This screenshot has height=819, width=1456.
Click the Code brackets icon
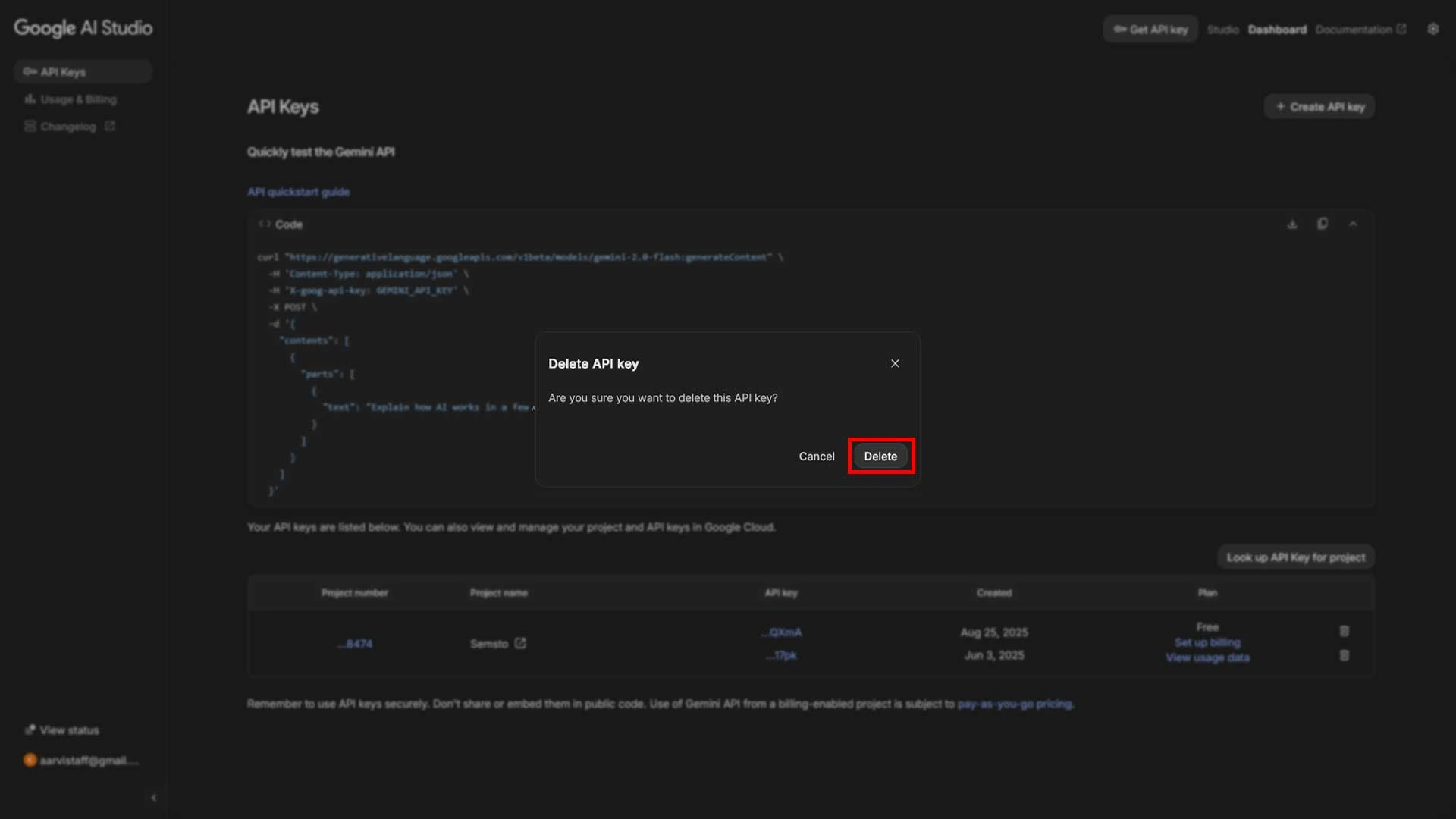coord(265,224)
